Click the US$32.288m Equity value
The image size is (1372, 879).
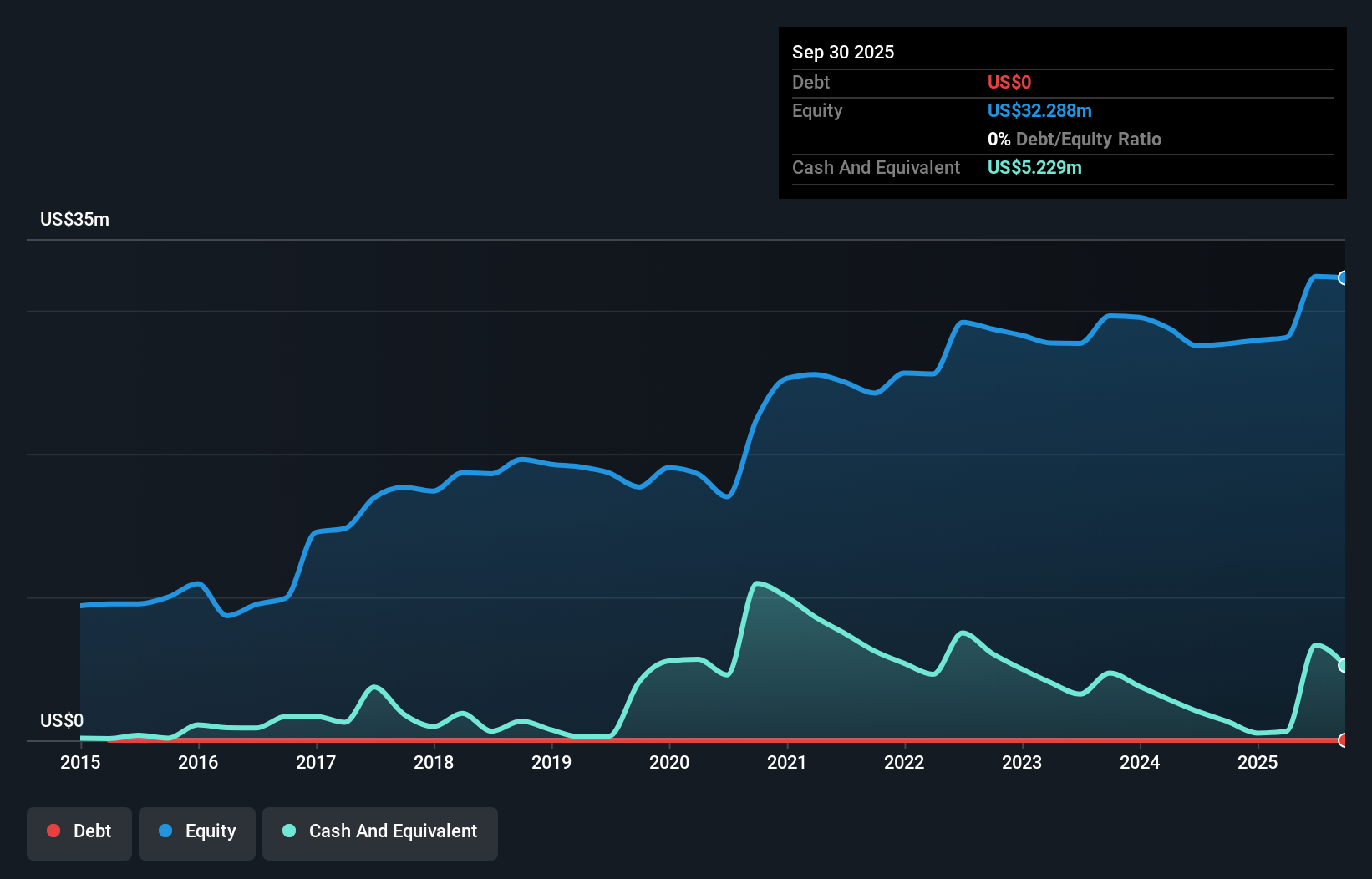point(1039,110)
